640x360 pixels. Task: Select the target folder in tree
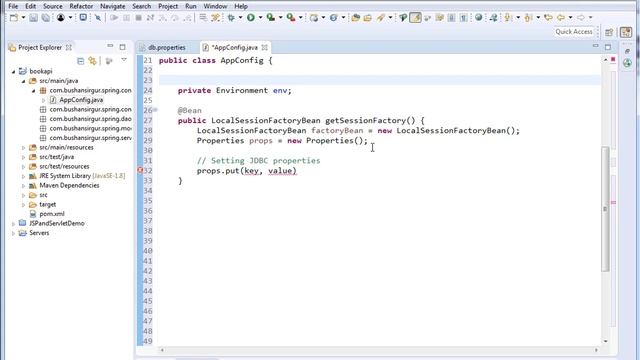click(x=47, y=204)
